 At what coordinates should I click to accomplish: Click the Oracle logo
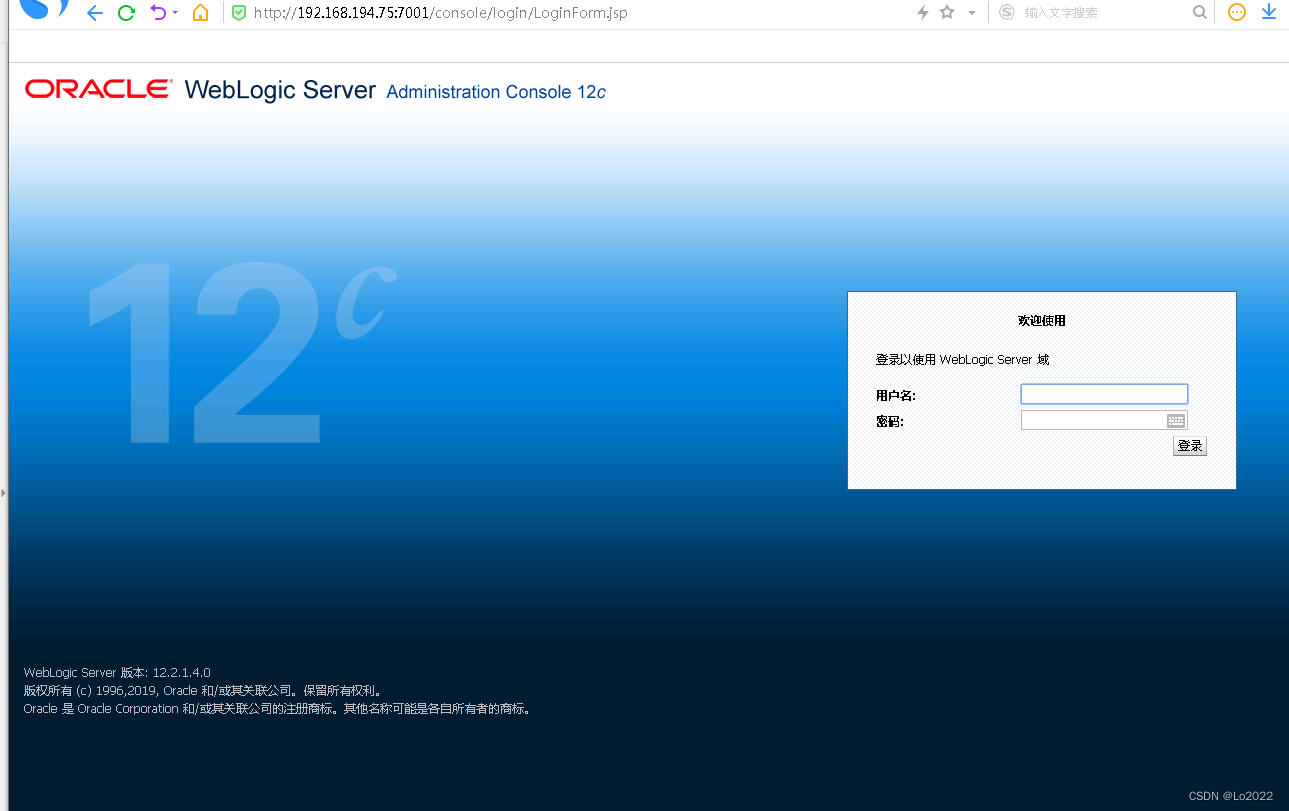click(x=99, y=89)
